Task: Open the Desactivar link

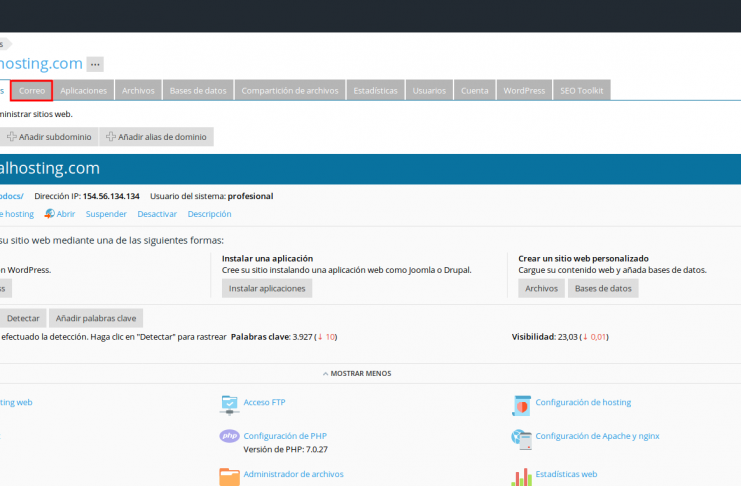Action: [157, 214]
